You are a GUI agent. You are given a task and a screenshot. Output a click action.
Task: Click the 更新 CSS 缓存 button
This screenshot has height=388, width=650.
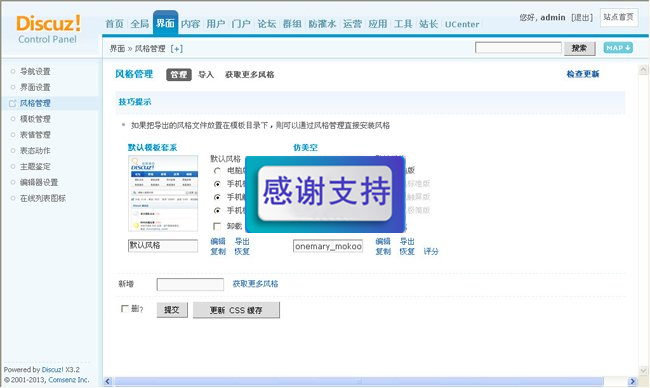click(236, 310)
